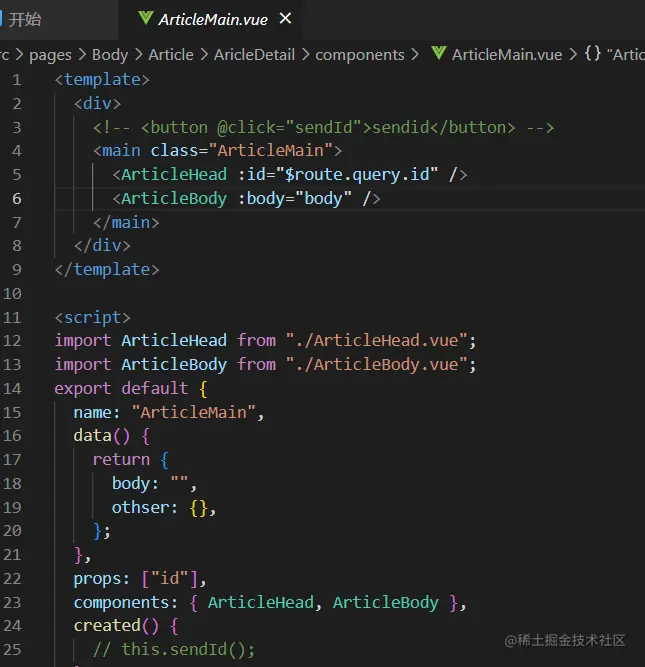
Task: Close the ArticleMain.vue tab
Action: pyautogui.click(x=285, y=18)
